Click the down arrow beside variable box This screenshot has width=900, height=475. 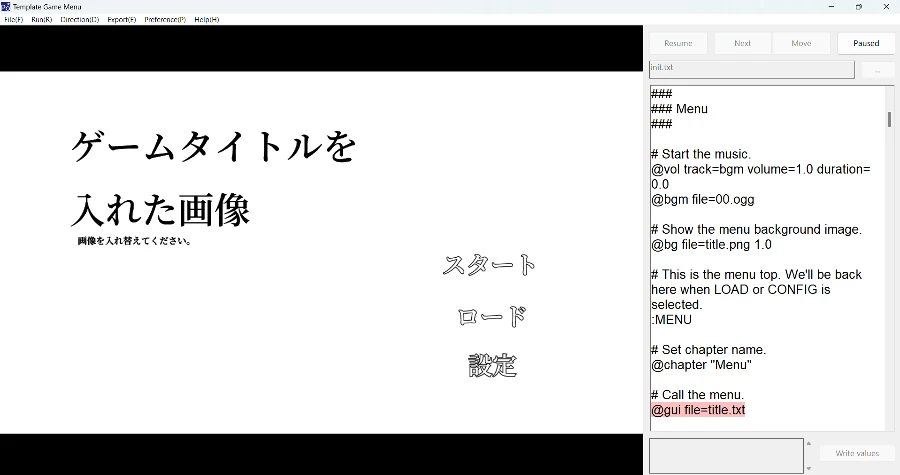(809, 469)
